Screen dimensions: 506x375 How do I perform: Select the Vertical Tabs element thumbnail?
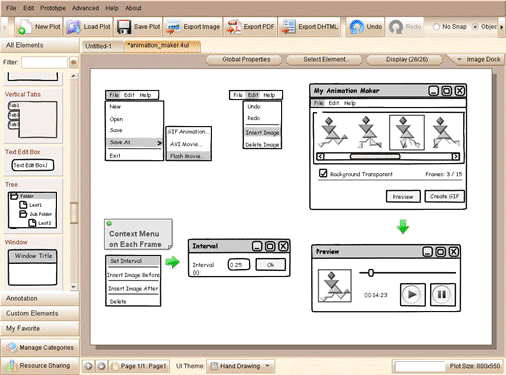click(32, 119)
